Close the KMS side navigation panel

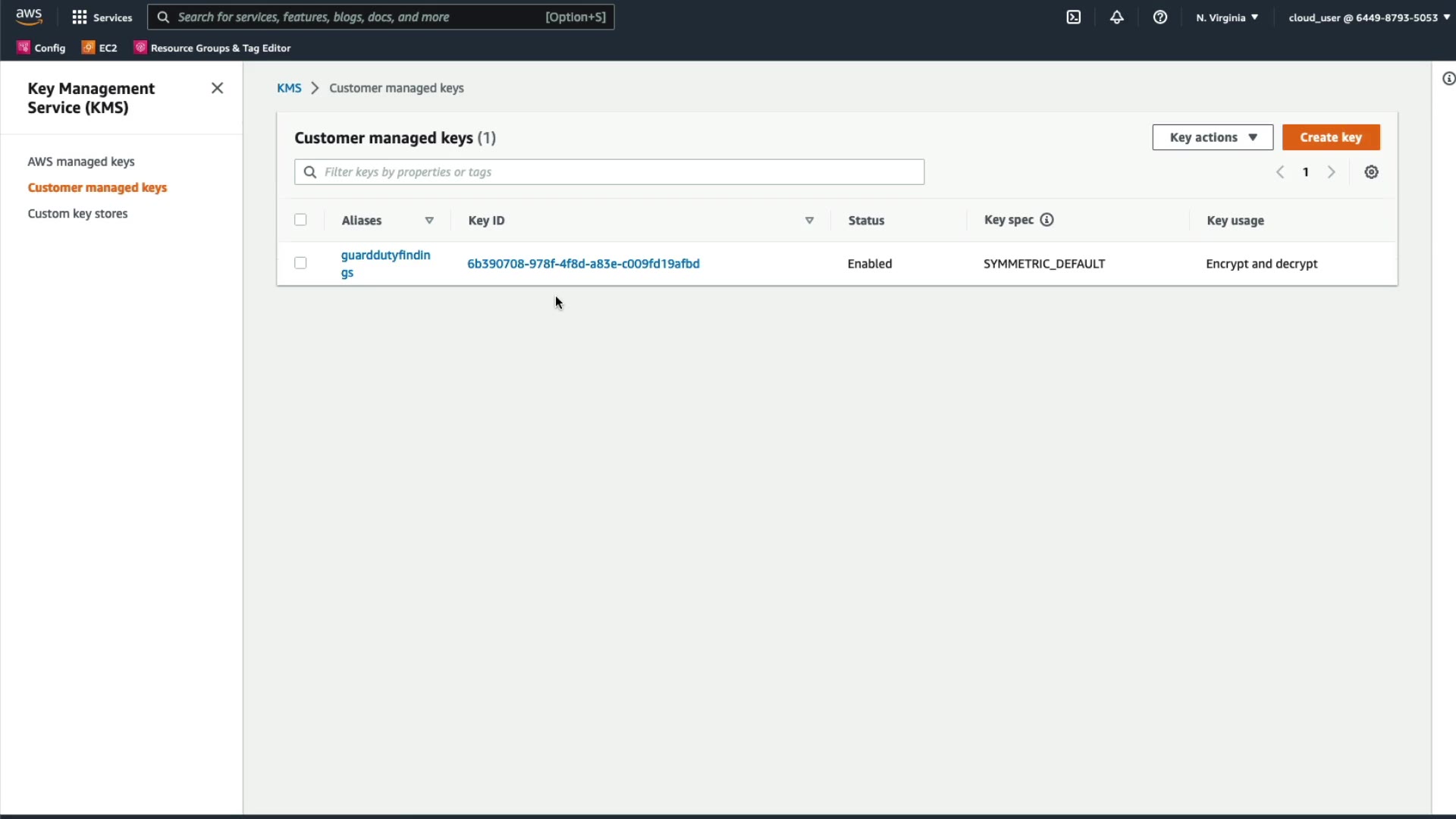(x=217, y=88)
